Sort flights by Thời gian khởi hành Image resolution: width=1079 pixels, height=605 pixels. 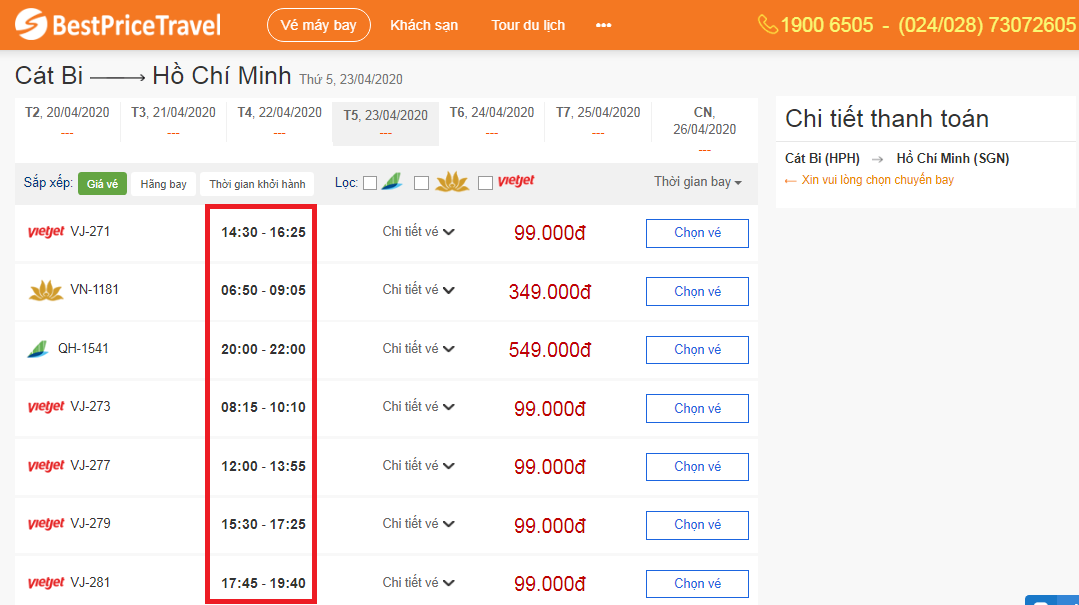(257, 184)
